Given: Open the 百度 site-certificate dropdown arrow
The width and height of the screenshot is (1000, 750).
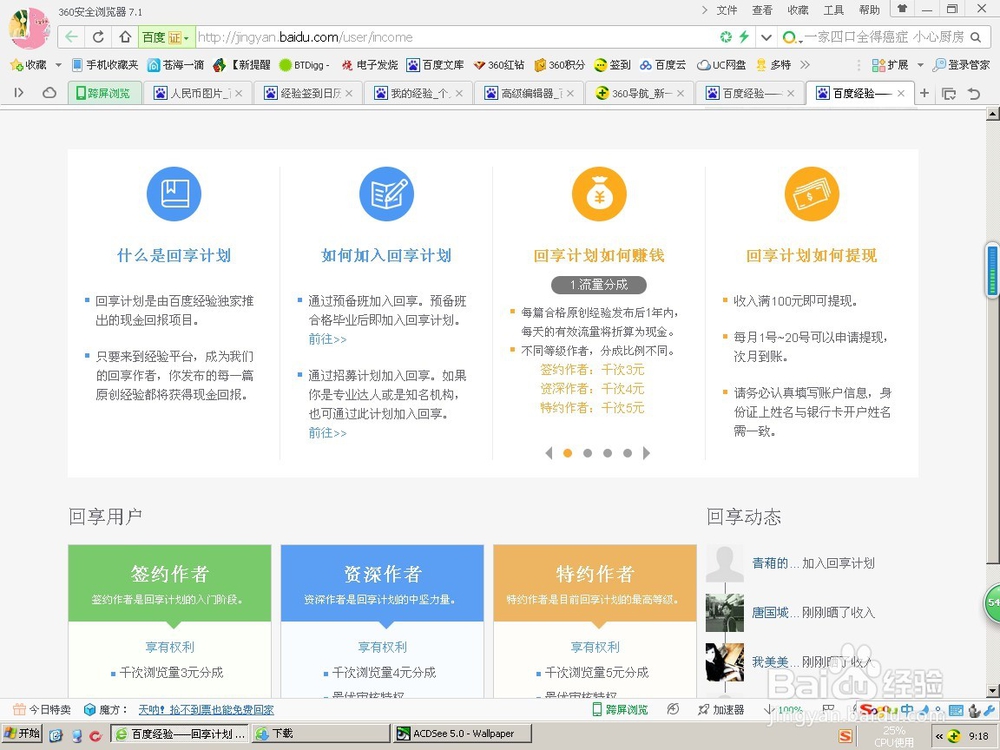Looking at the screenshot, I should [186, 38].
